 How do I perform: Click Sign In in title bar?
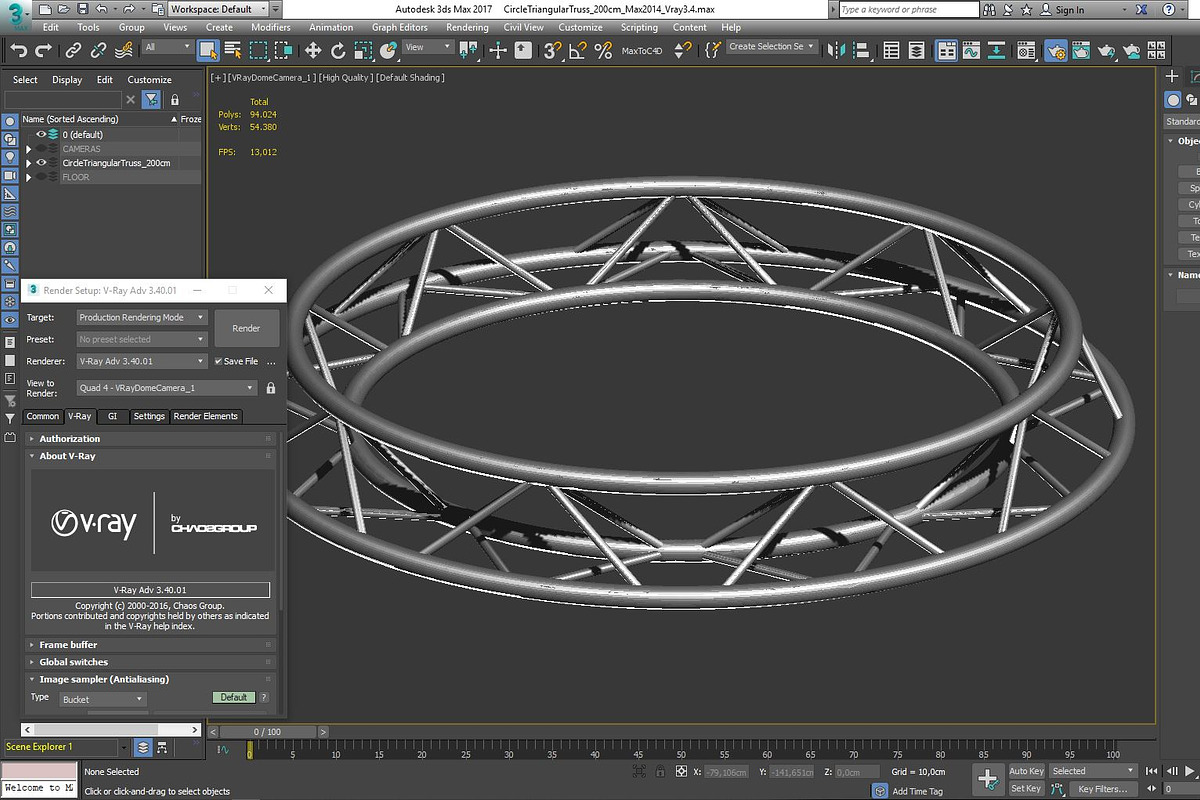(1070, 10)
